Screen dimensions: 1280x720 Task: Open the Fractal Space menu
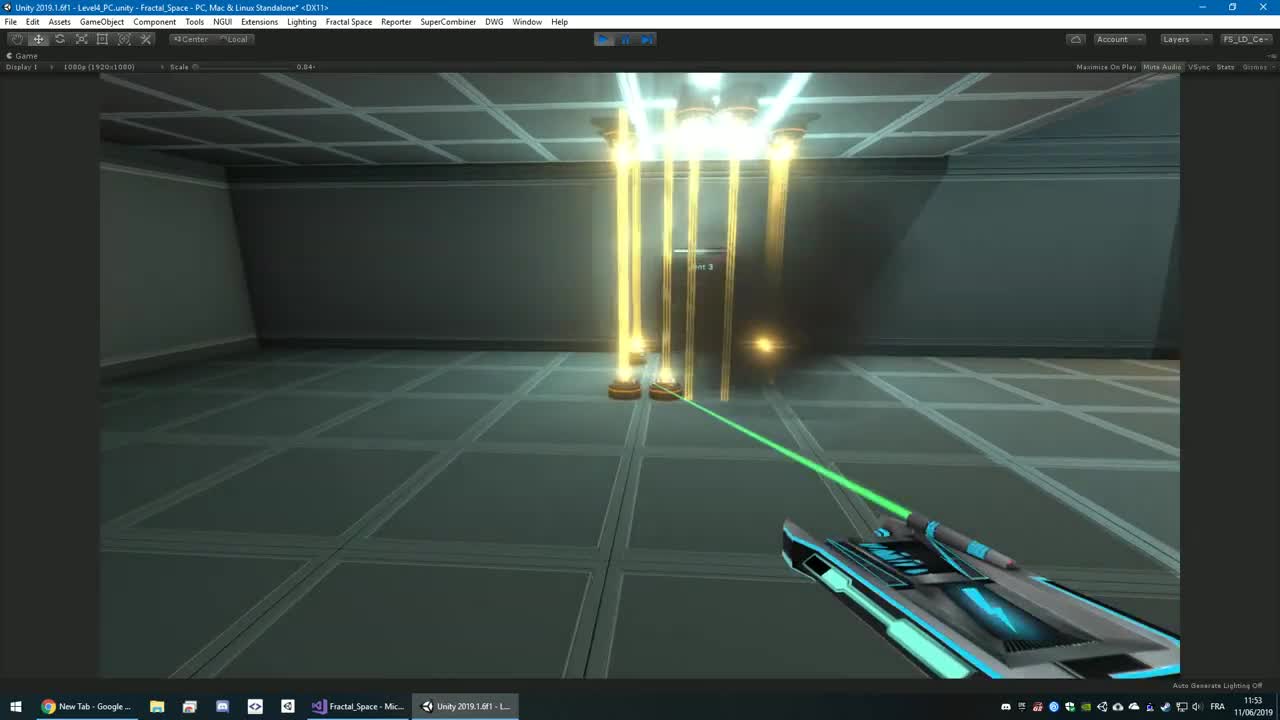point(349,22)
